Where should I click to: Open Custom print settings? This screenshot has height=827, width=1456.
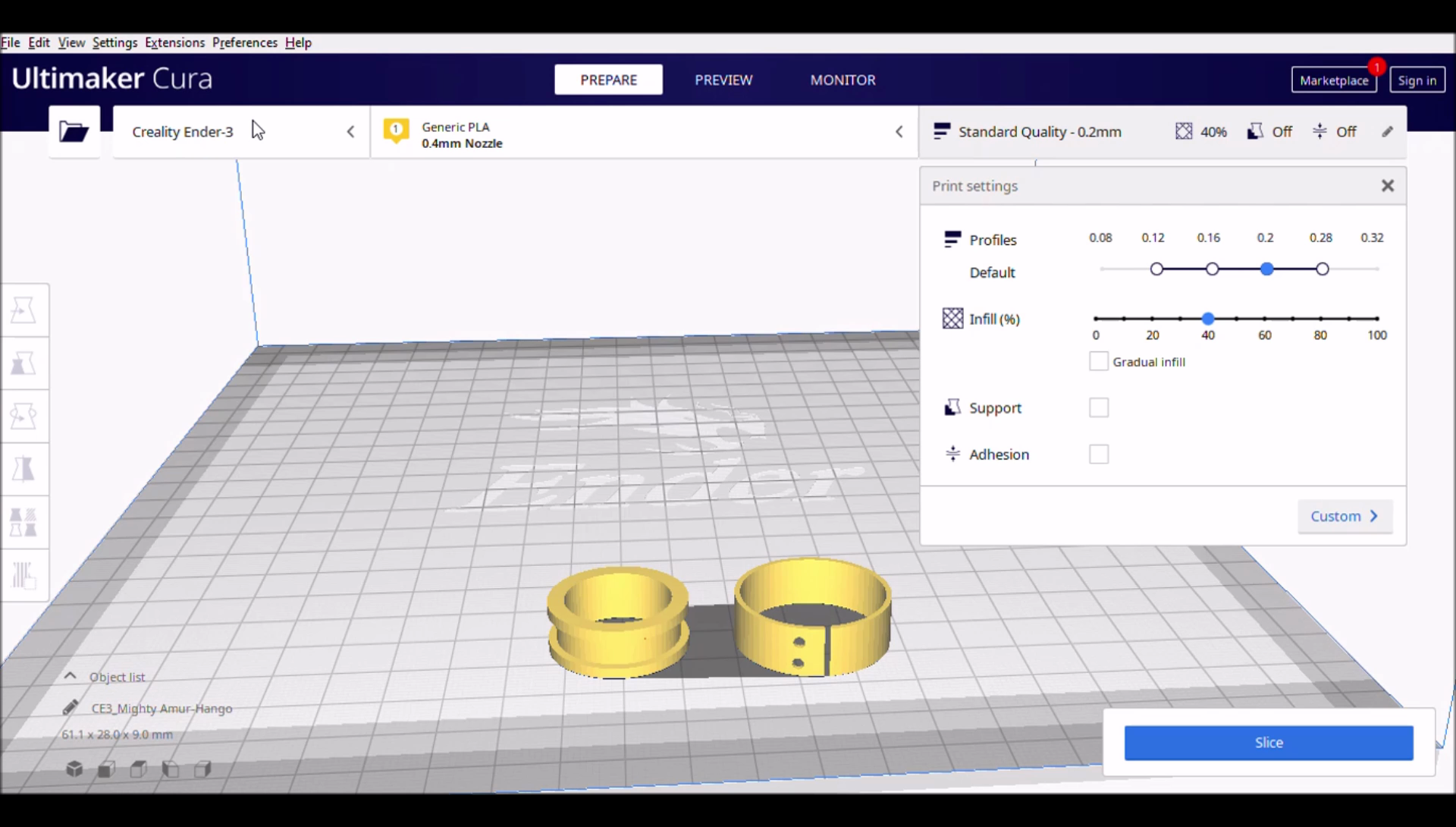(1344, 517)
